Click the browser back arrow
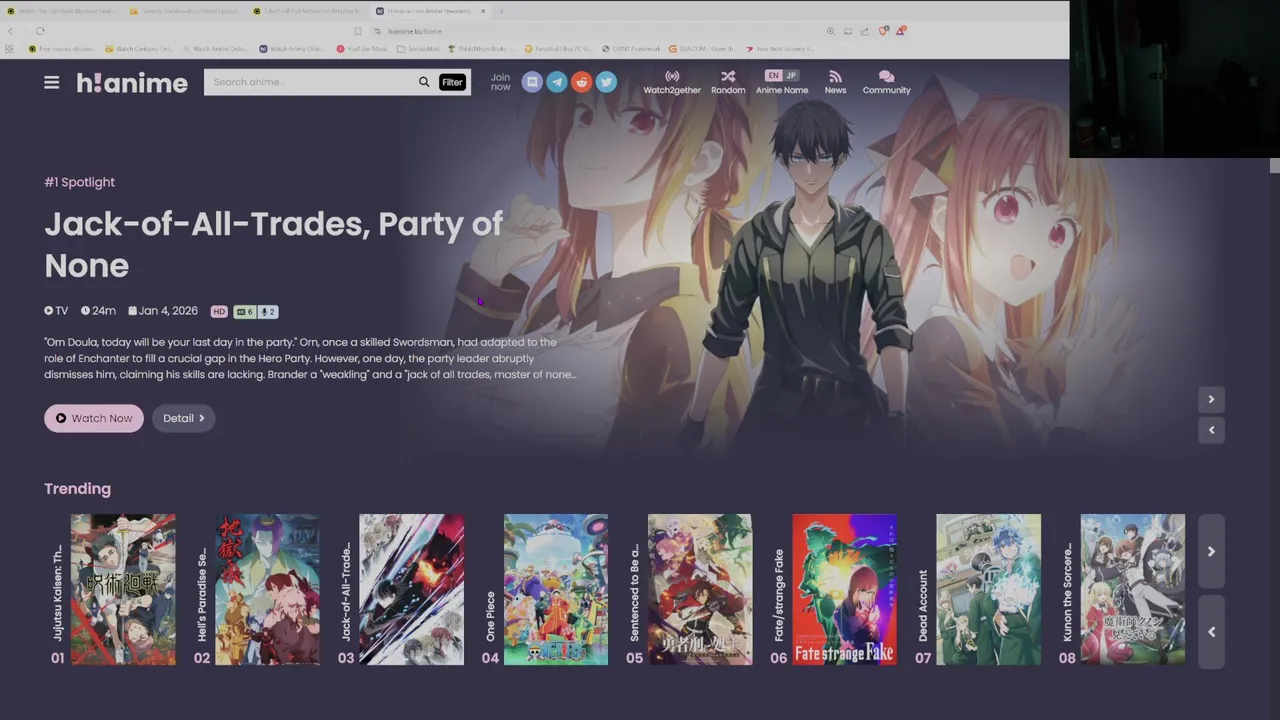The width and height of the screenshot is (1280, 720). tap(11, 31)
